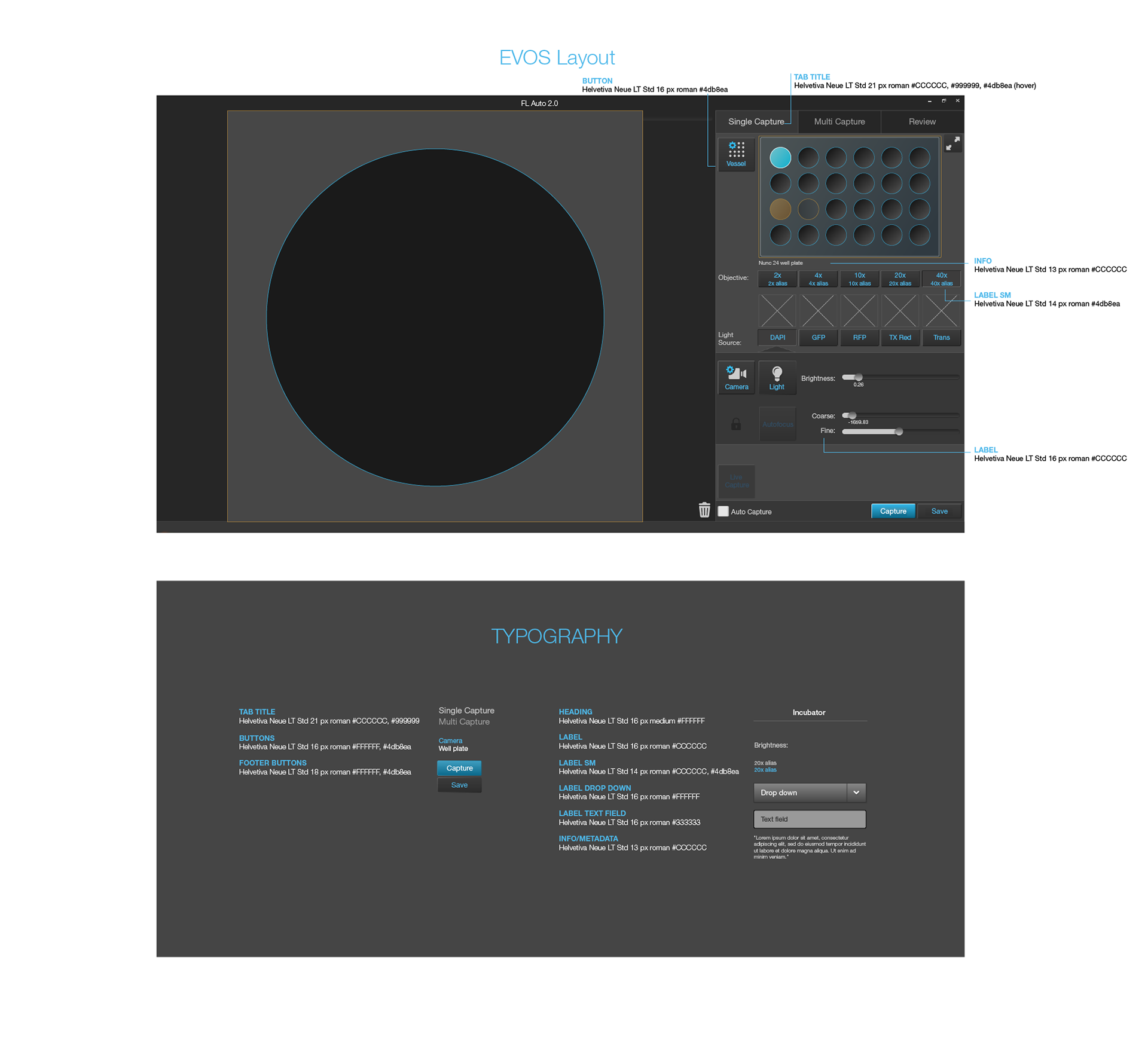This screenshot has height=1037, width=1148.
Task: Click the Live Capture button
Action: pyautogui.click(x=736, y=481)
